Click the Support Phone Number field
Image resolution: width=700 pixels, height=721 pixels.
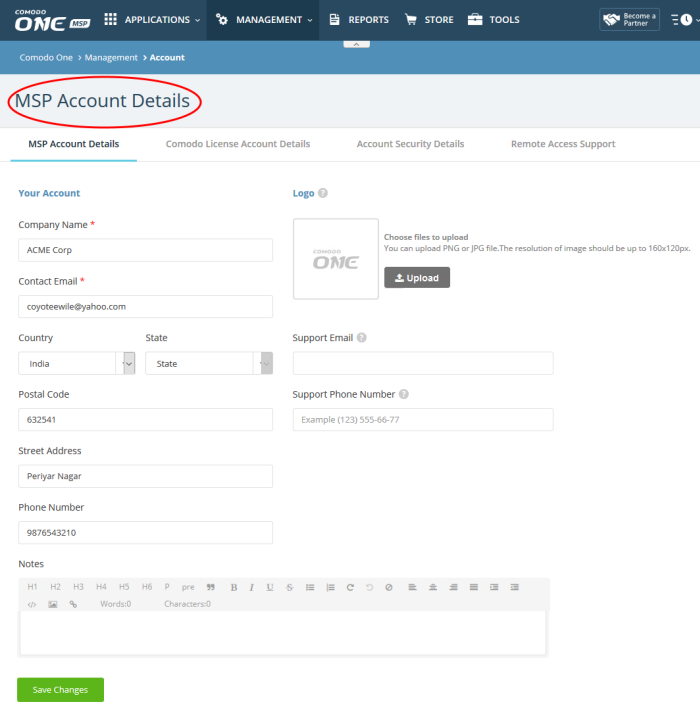pos(423,420)
